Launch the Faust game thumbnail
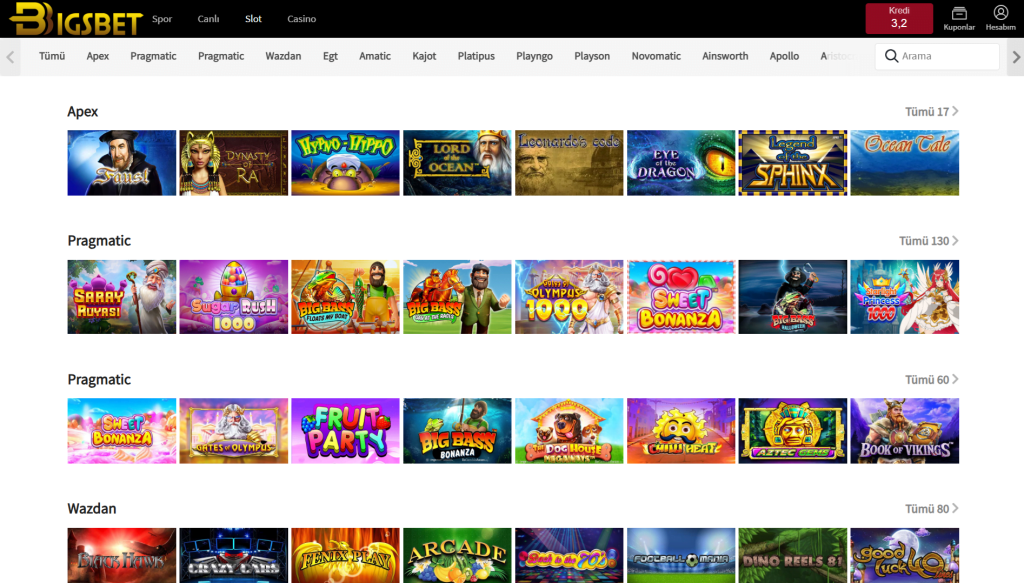The image size is (1024, 583). pyautogui.click(x=122, y=163)
